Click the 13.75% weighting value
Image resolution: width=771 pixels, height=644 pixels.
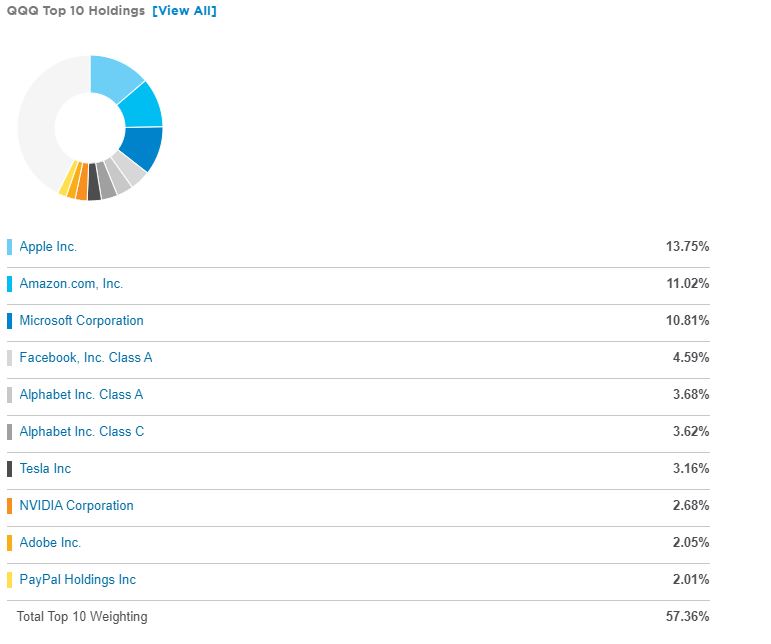(x=687, y=246)
